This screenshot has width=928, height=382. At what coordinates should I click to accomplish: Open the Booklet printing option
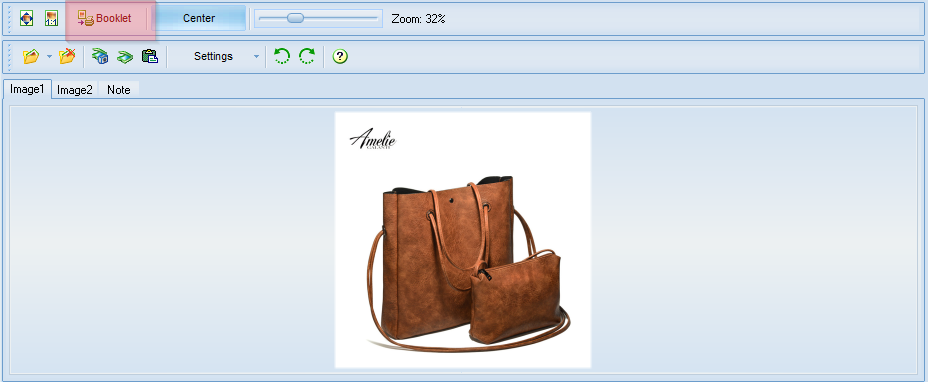105,18
